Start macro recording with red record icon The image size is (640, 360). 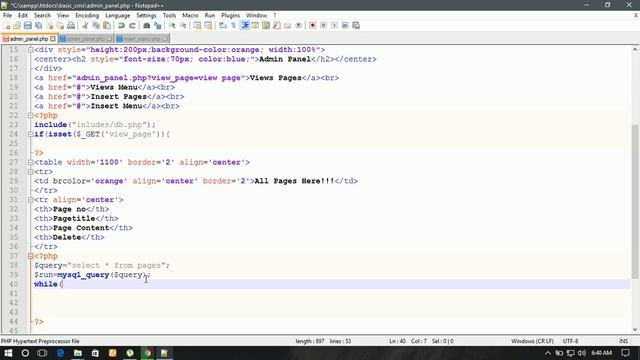[312, 26]
